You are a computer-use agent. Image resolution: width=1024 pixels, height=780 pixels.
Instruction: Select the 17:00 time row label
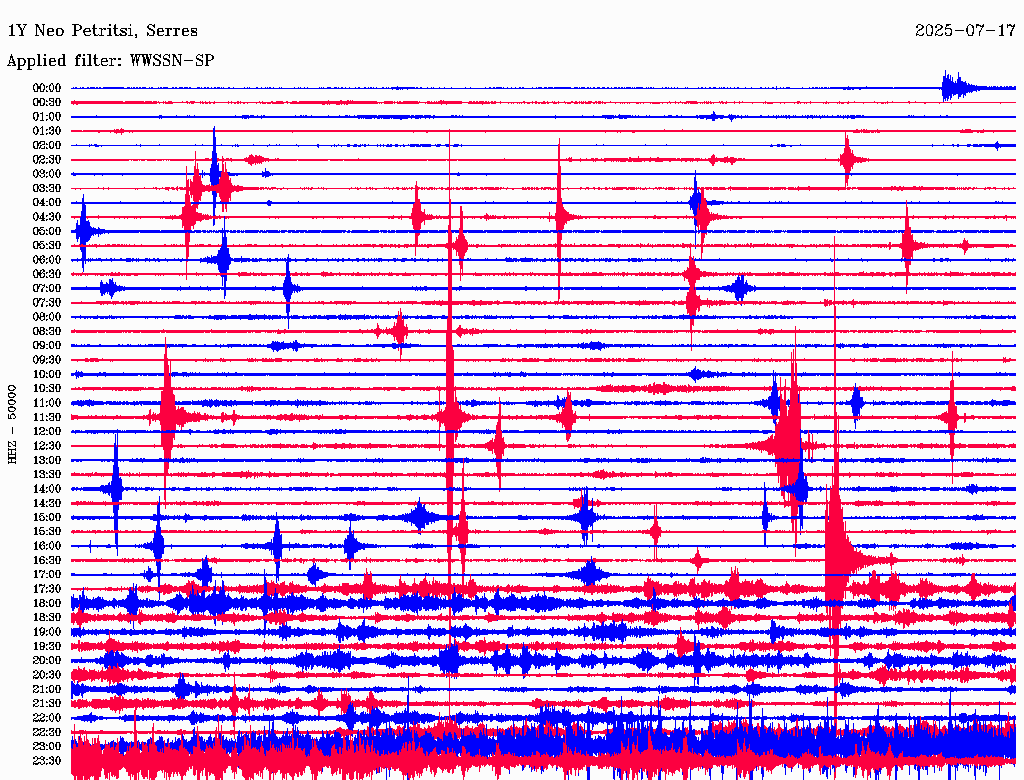(47, 575)
